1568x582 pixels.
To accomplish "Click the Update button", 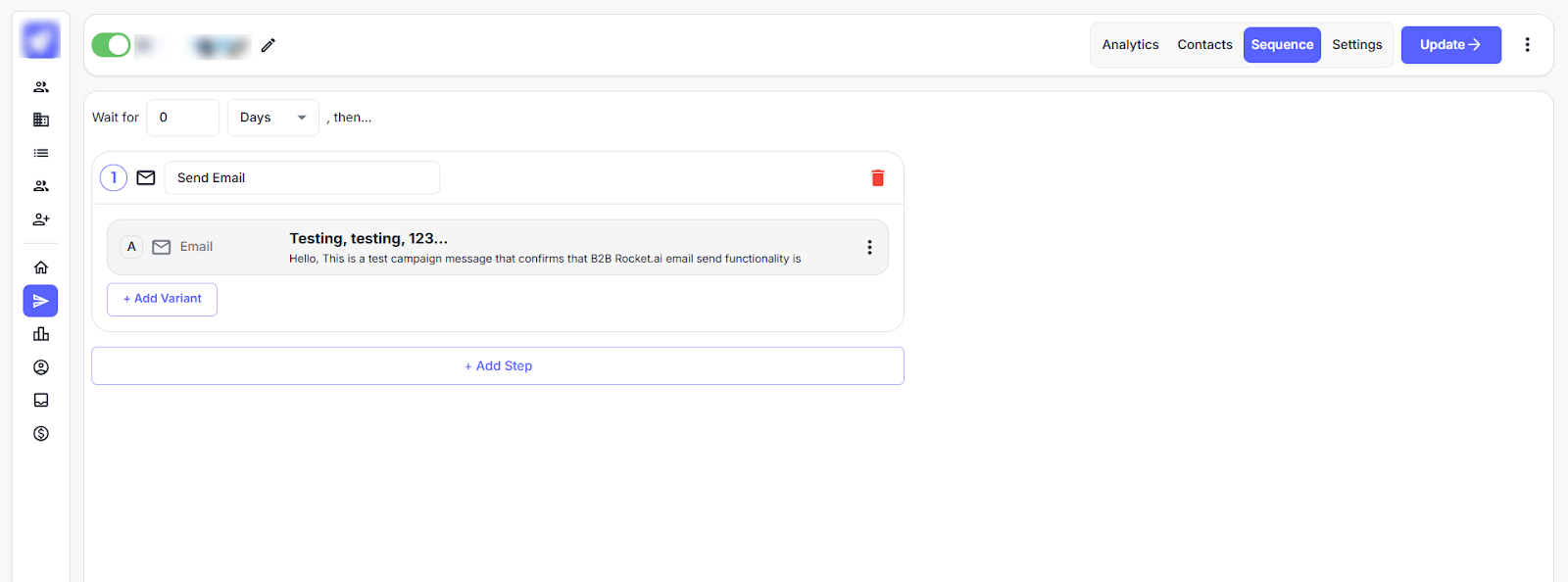I will tap(1449, 45).
